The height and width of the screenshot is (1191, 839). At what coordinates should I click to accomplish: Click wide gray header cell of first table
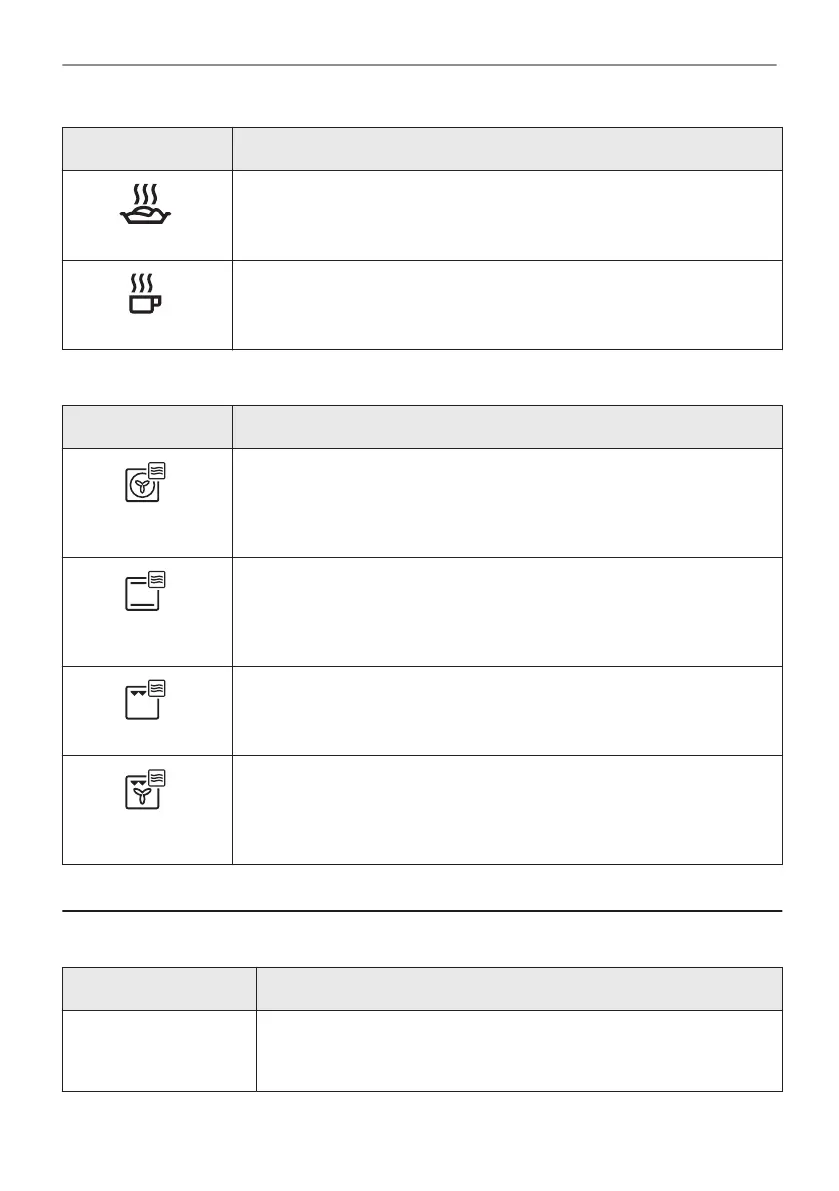[507, 149]
